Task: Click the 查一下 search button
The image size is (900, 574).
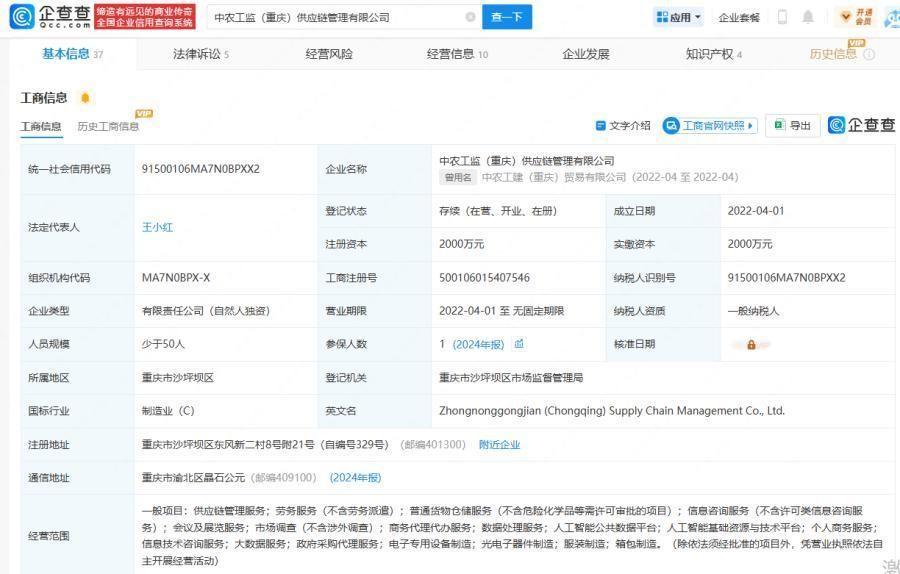Action: [507, 17]
